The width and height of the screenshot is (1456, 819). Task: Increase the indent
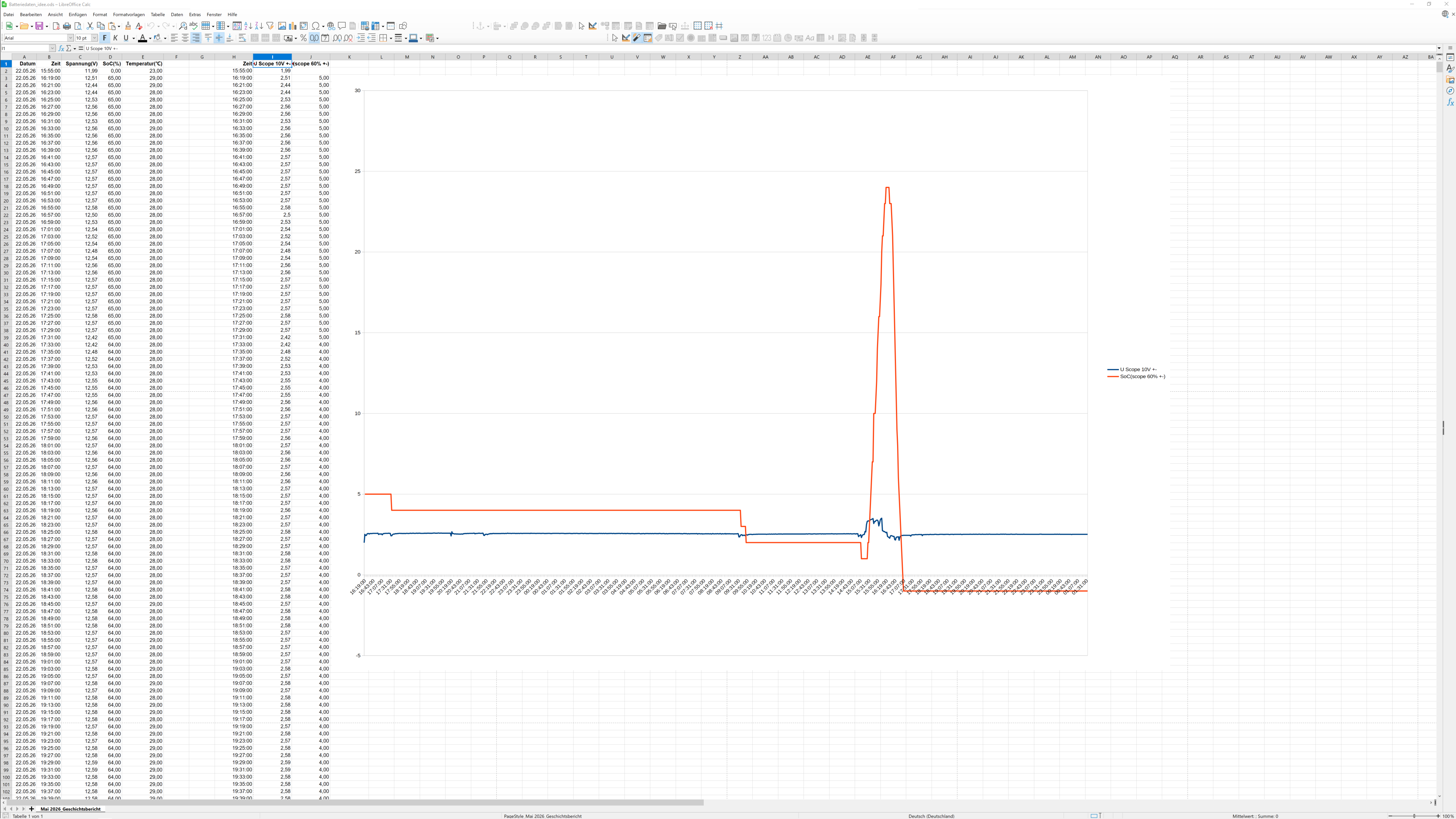(x=361, y=38)
